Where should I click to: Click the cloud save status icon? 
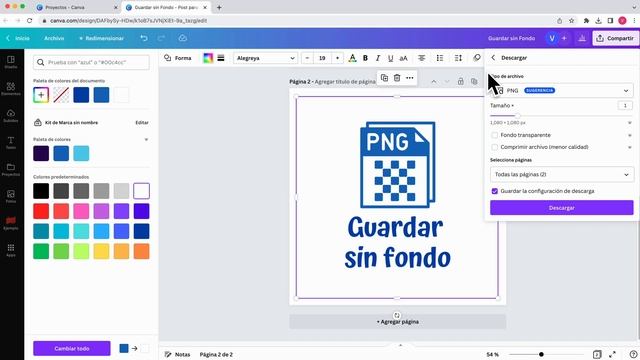pos(182,38)
